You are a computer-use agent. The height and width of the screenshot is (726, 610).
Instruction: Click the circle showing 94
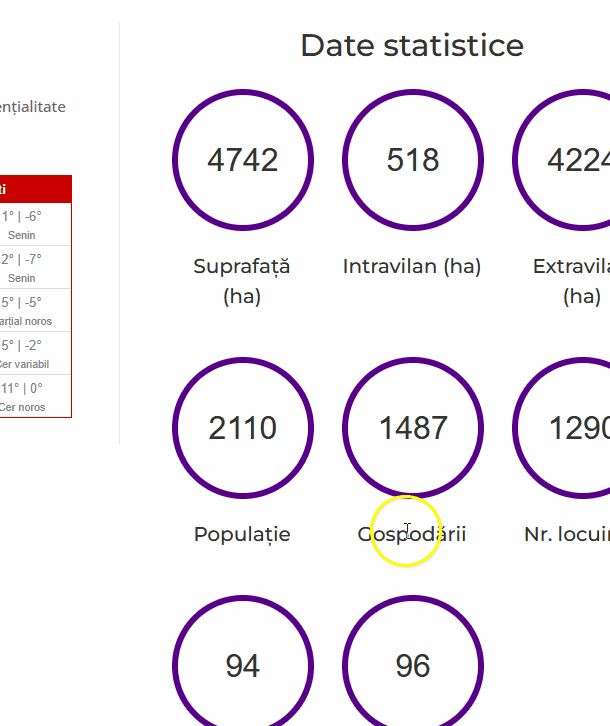242,665
